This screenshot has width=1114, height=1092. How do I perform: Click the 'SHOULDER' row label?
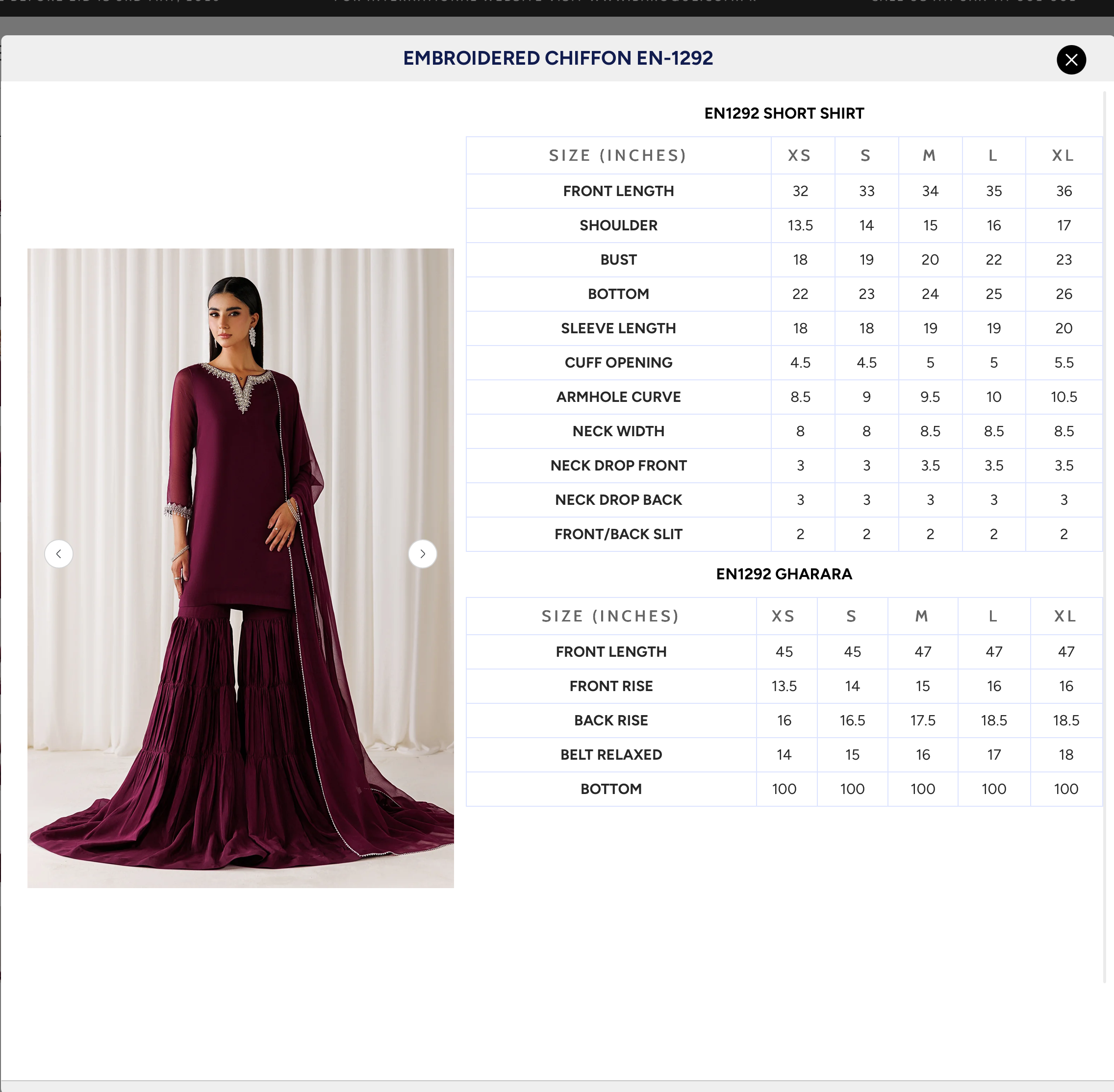(x=618, y=225)
